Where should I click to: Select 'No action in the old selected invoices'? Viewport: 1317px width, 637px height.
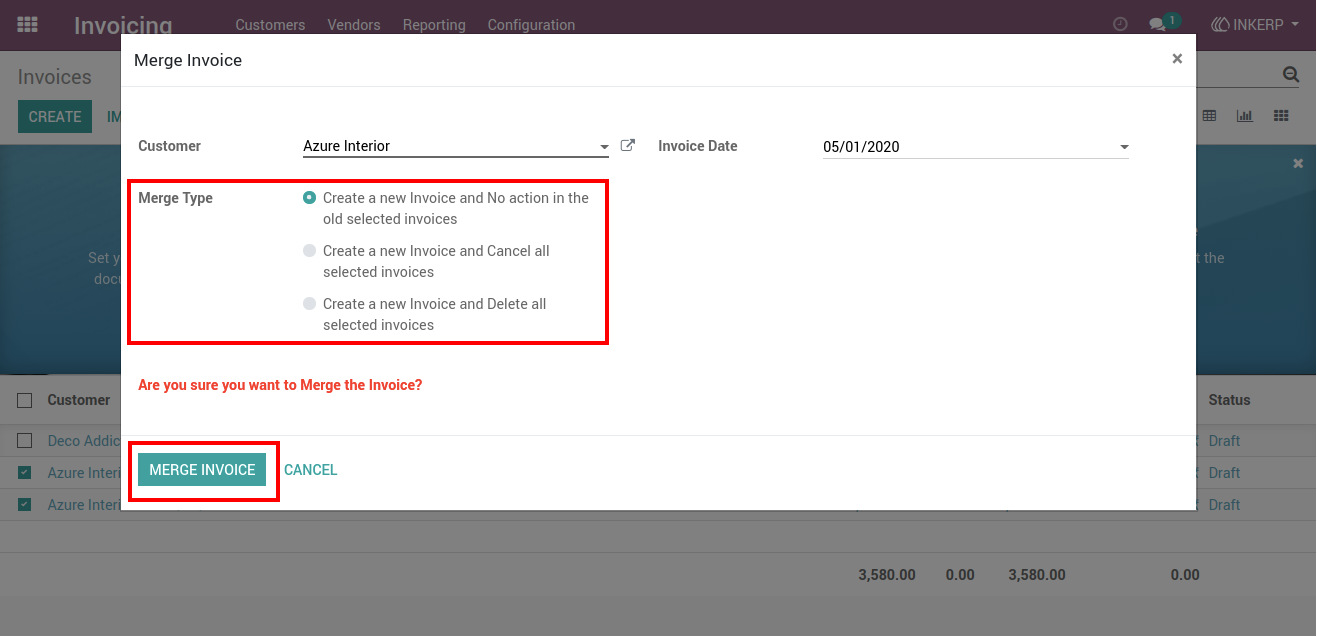click(310, 198)
